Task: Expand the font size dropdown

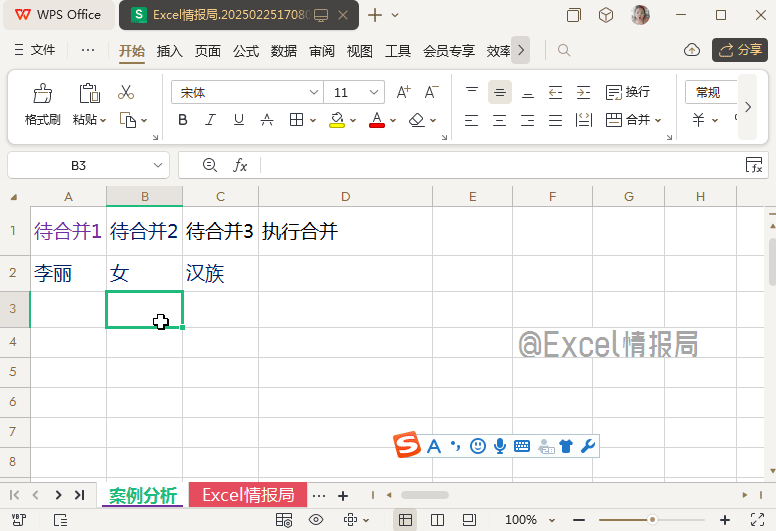Action: pos(374,92)
